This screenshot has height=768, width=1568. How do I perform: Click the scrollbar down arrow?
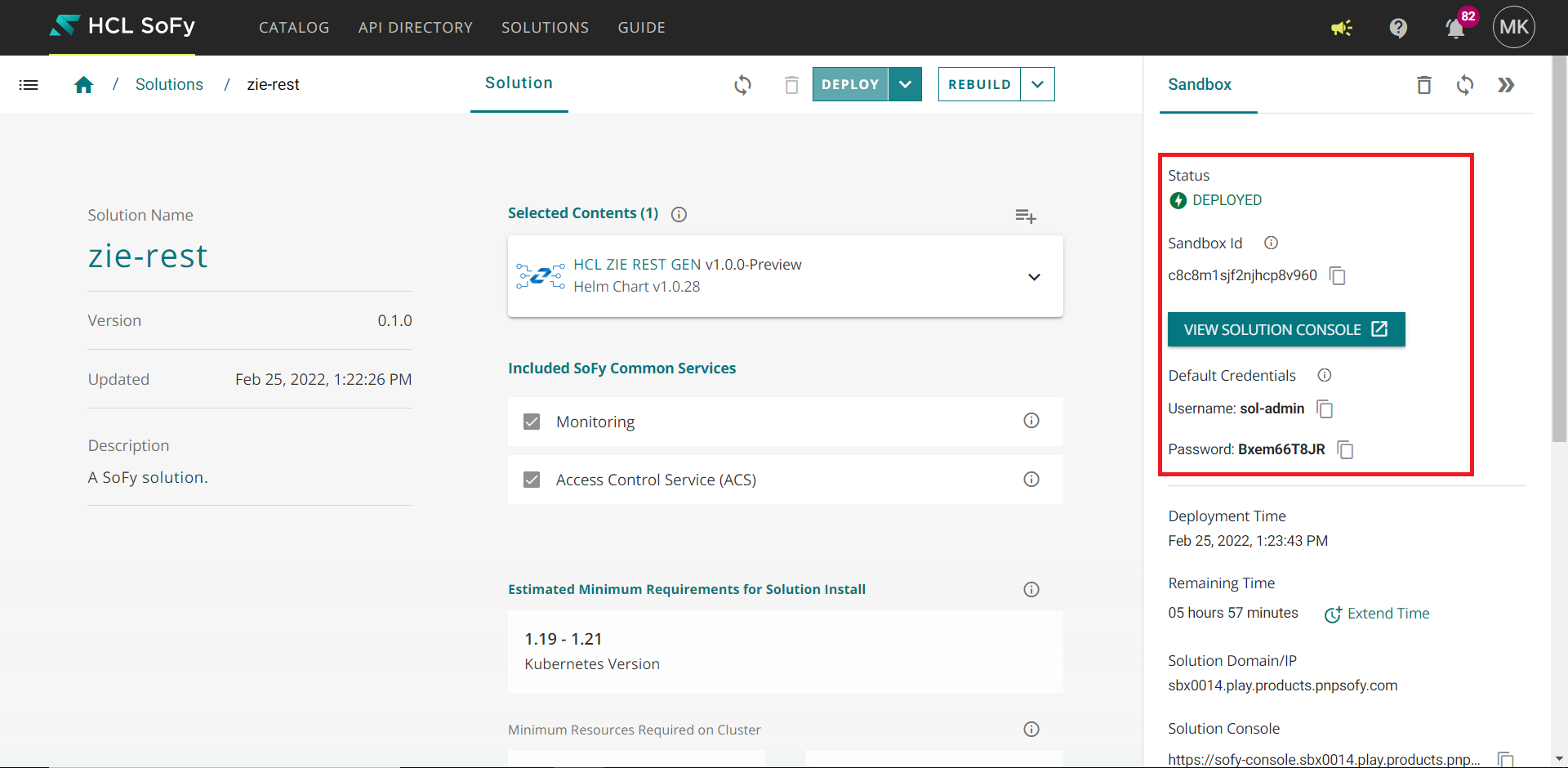tap(1559, 759)
